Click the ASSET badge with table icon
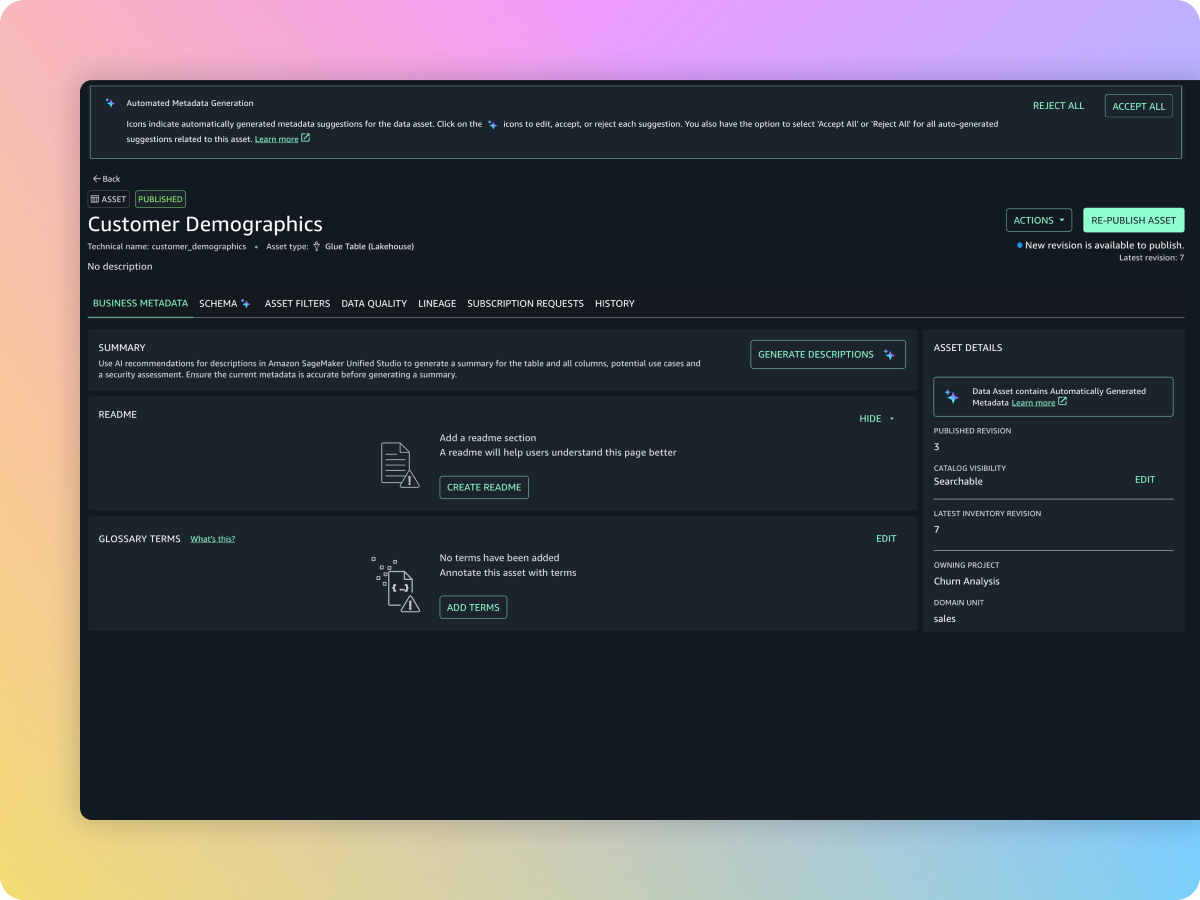 tap(108, 199)
